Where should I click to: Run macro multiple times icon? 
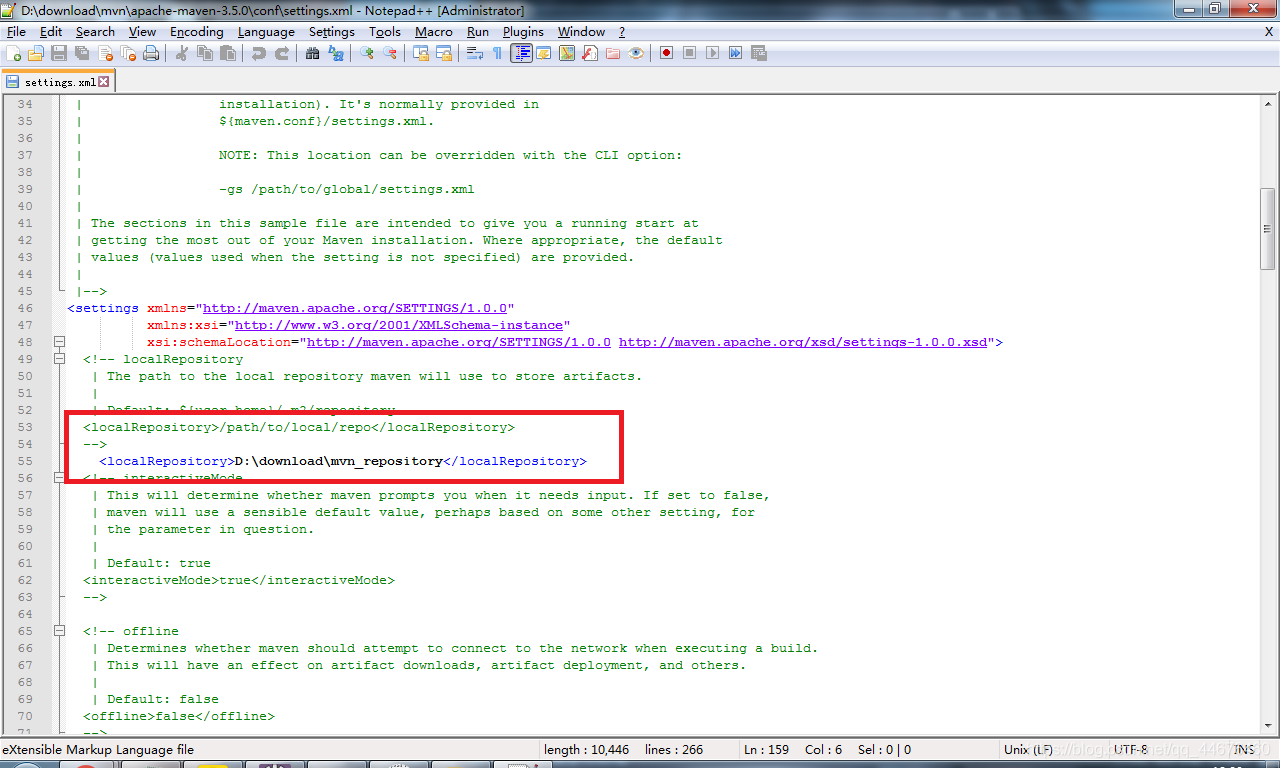tap(734, 53)
